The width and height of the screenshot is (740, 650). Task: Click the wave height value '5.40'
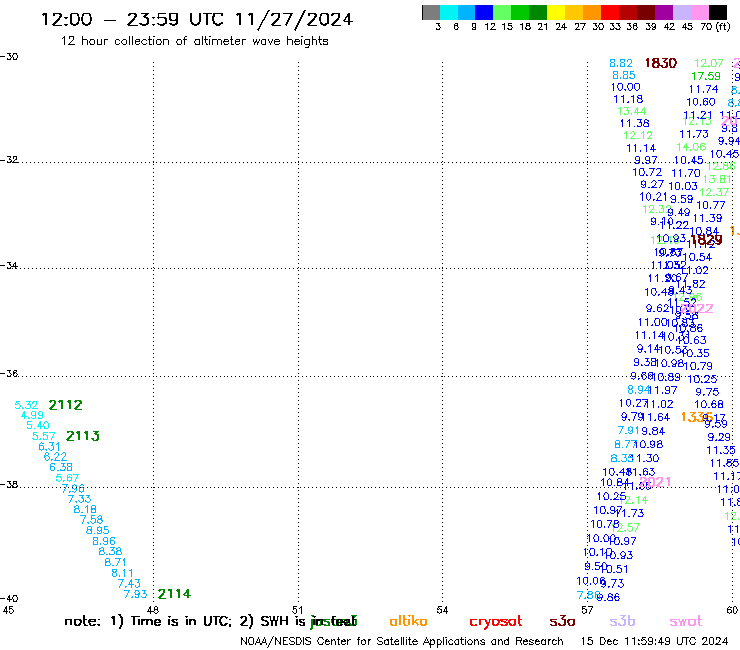coord(38,425)
